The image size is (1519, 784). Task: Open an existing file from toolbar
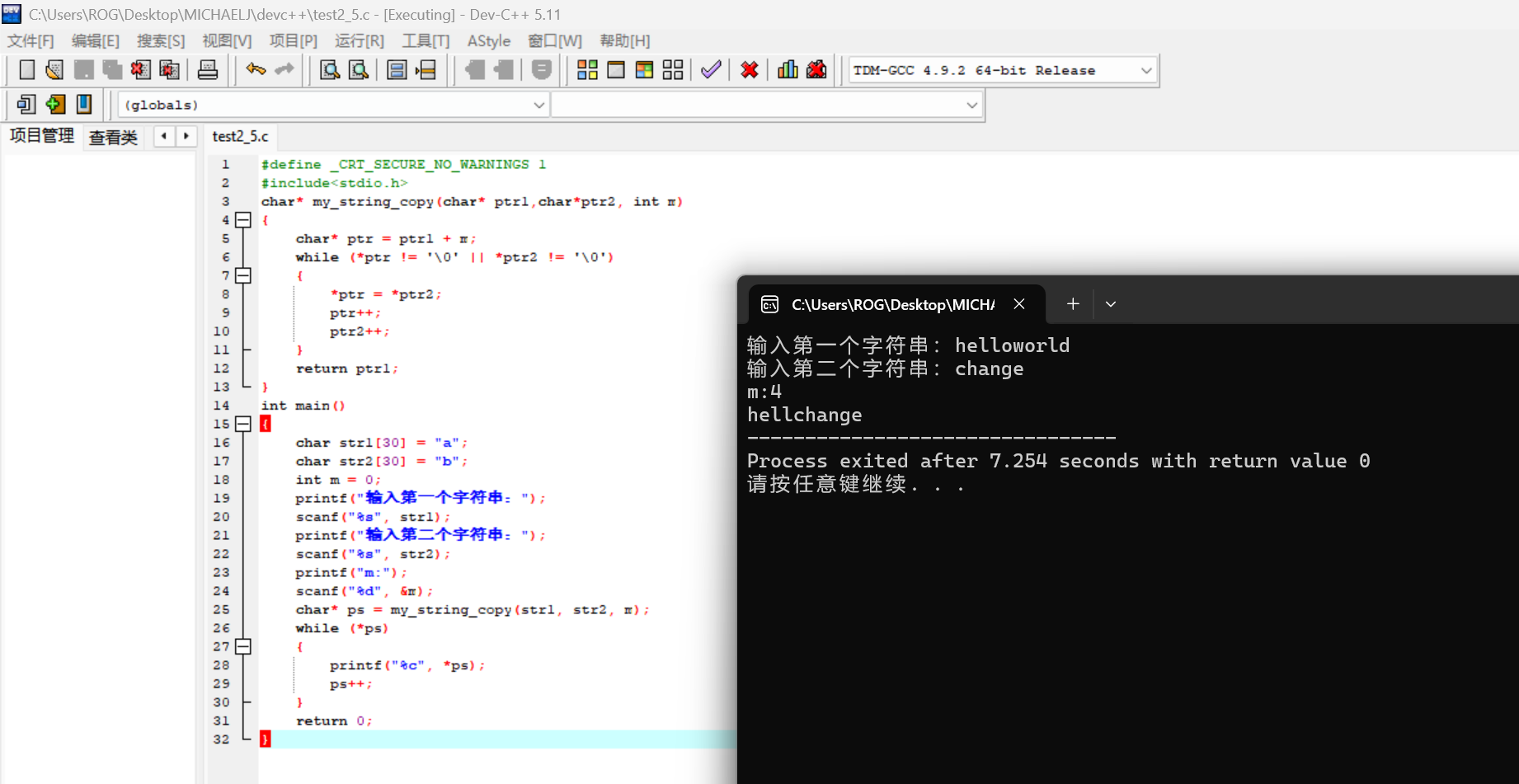(54, 70)
